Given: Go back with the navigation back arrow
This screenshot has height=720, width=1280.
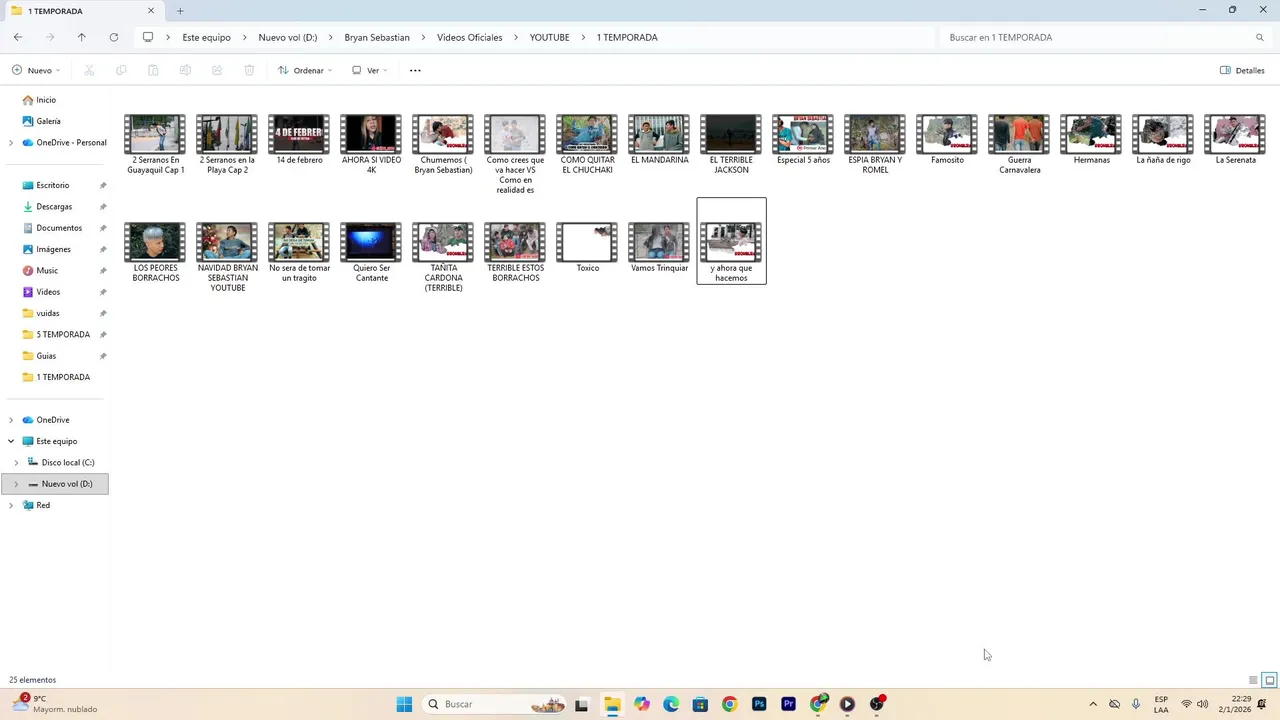Looking at the screenshot, I should click(x=18, y=37).
